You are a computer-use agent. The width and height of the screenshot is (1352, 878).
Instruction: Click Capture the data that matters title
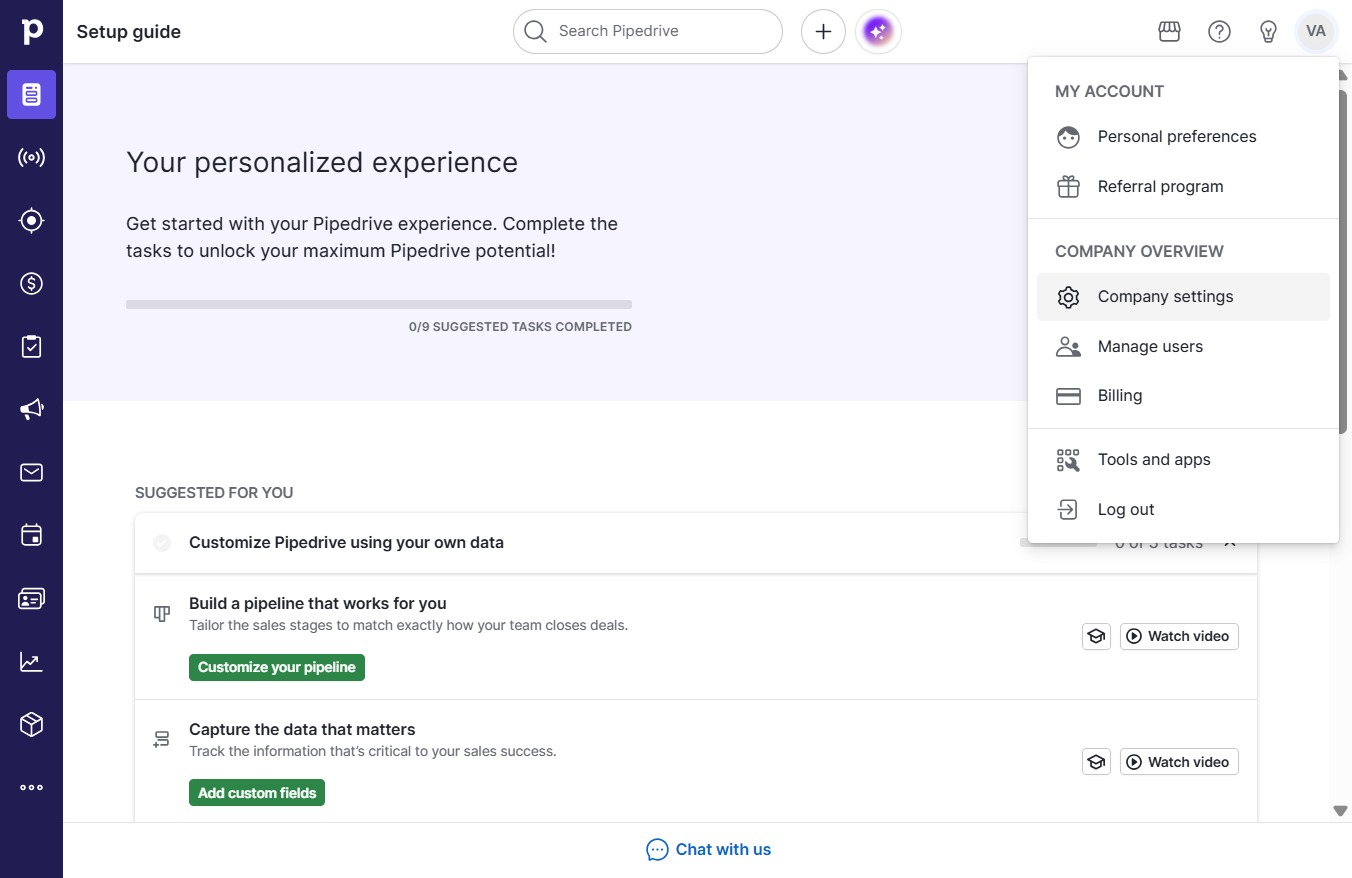click(x=302, y=730)
